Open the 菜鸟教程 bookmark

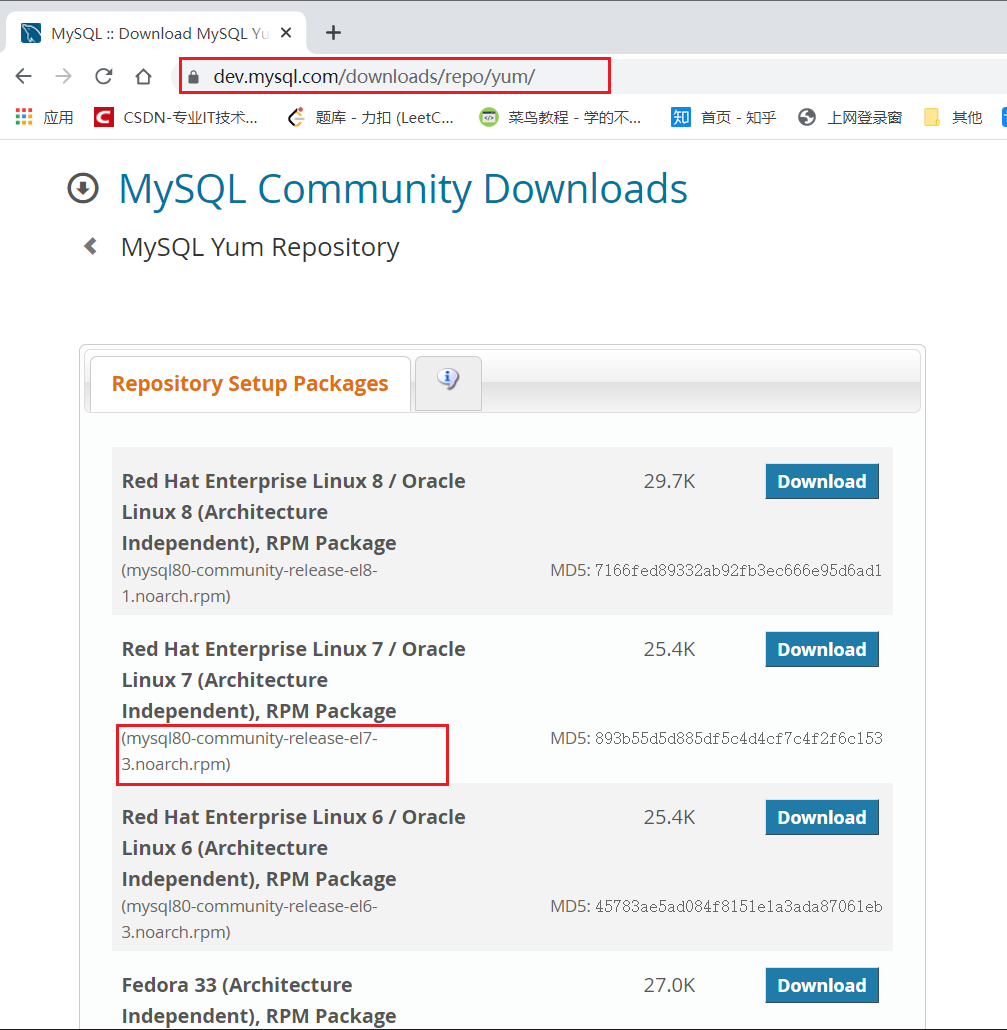(x=560, y=117)
